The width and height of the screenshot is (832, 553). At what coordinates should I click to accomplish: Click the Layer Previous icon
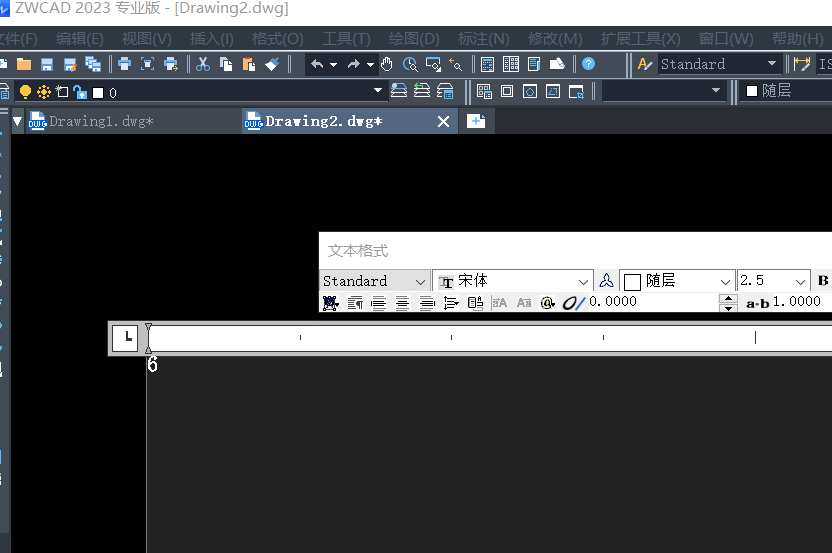click(x=422, y=91)
